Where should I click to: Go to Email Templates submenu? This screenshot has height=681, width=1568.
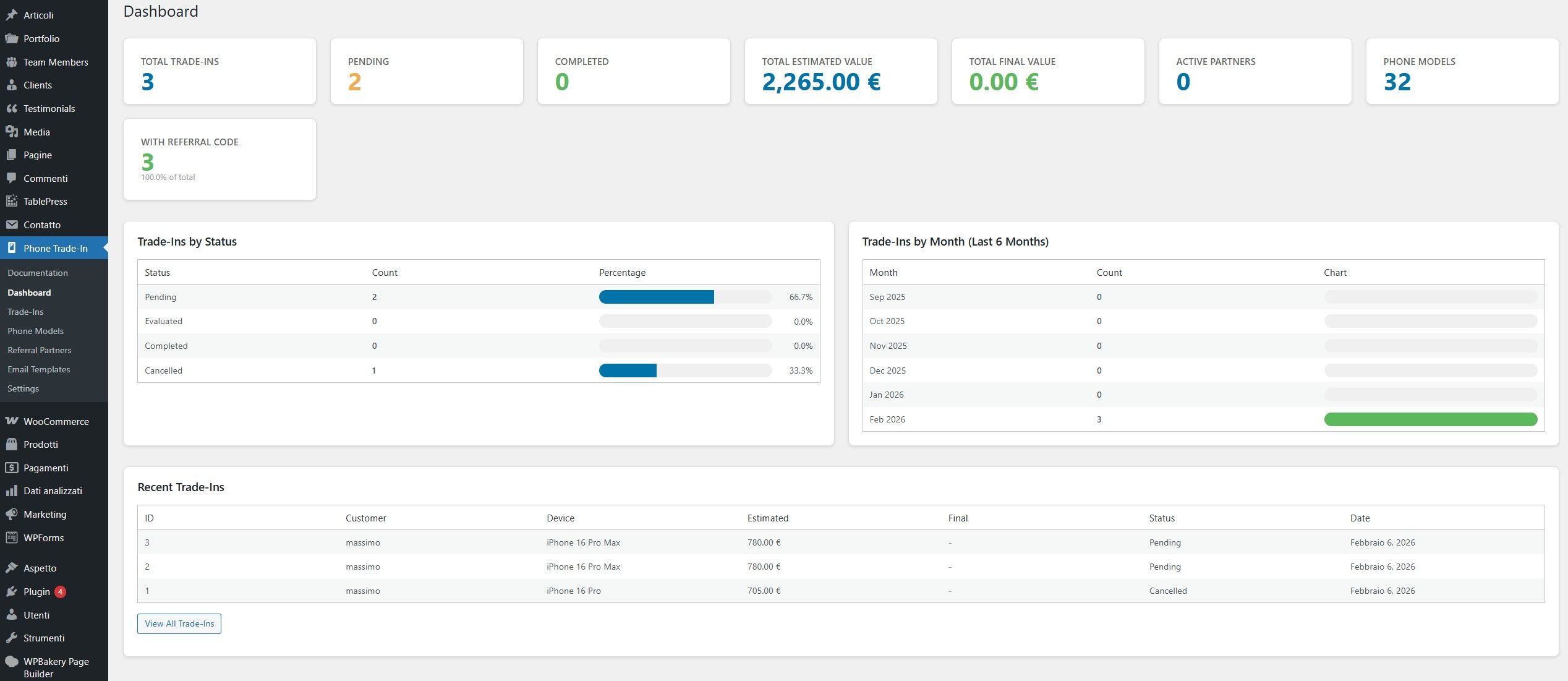click(x=38, y=369)
